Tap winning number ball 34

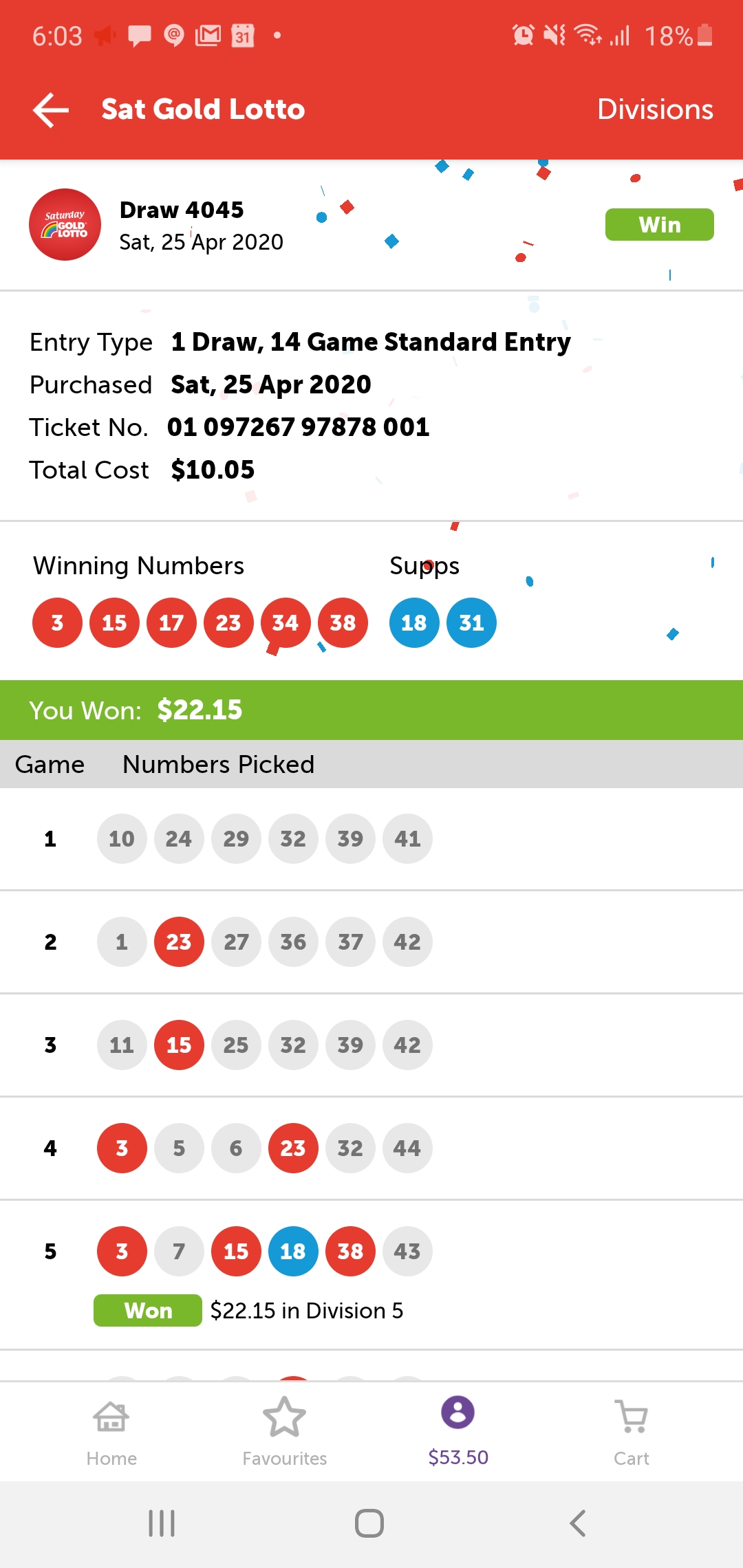click(286, 623)
